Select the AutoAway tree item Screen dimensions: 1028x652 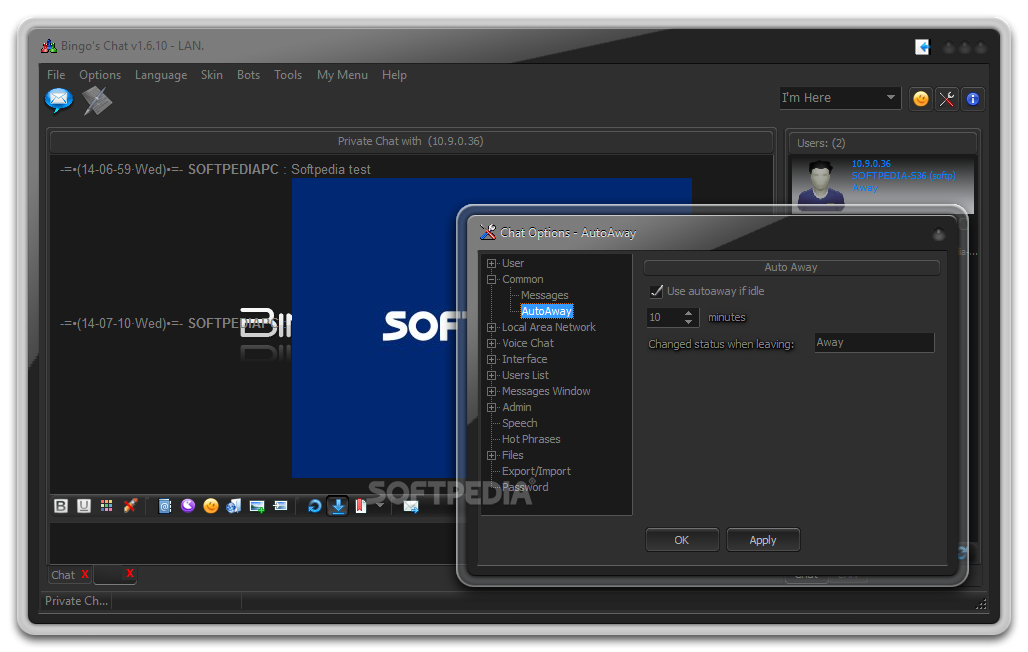coord(547,311)
